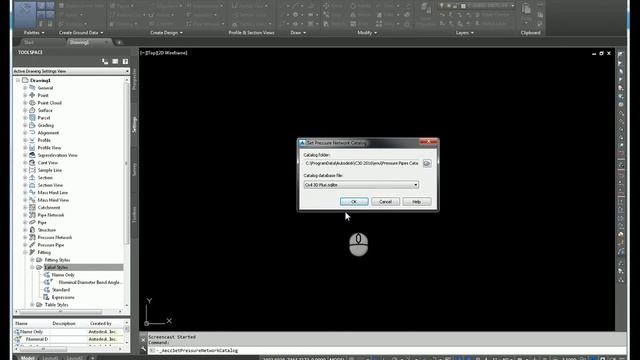This screenshot has height=360, width=640.
Task: Select the Expressions tree item
Action: (63, 297)
